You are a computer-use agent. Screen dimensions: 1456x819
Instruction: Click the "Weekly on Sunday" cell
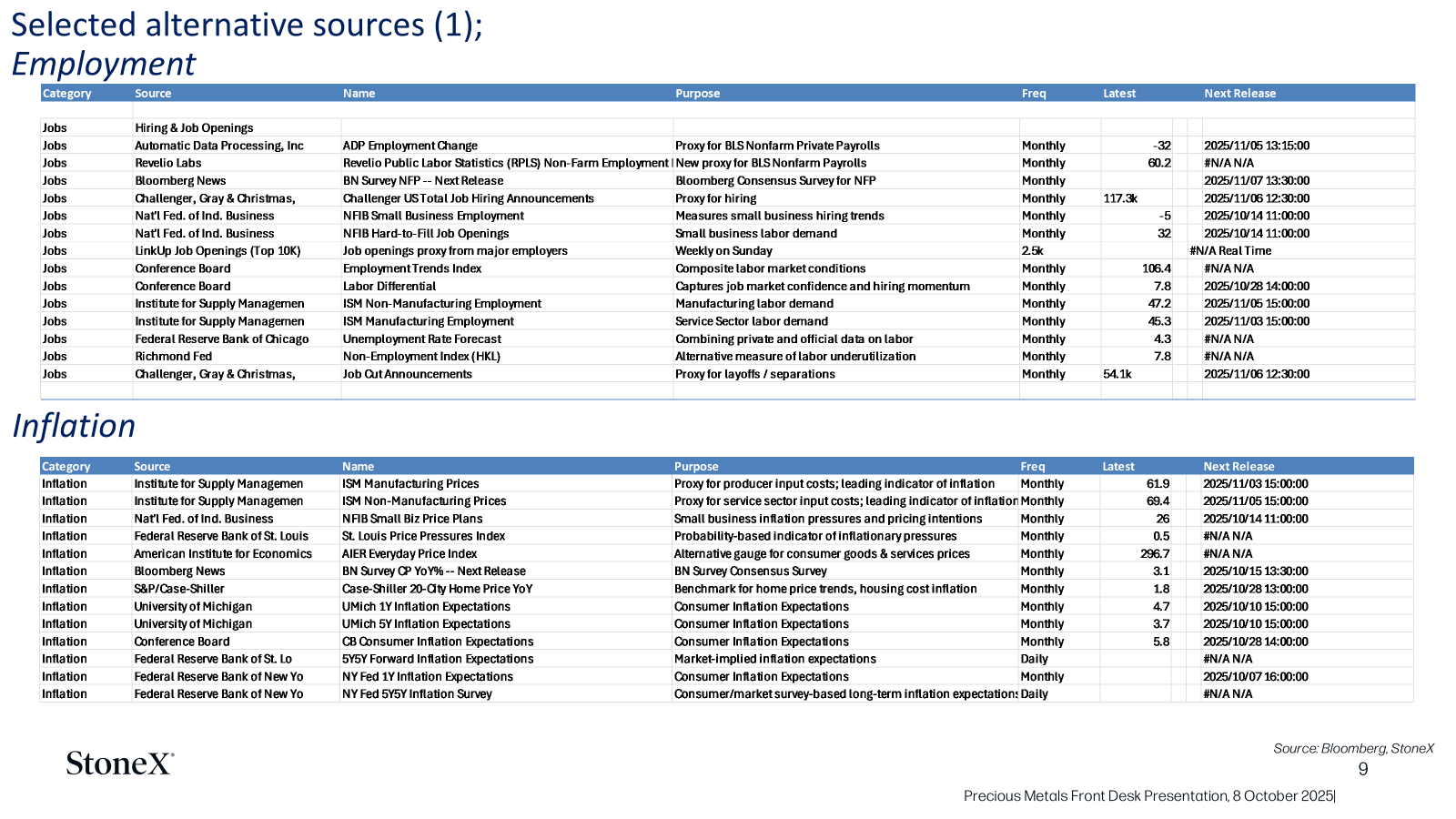click(x=723, y=251)
